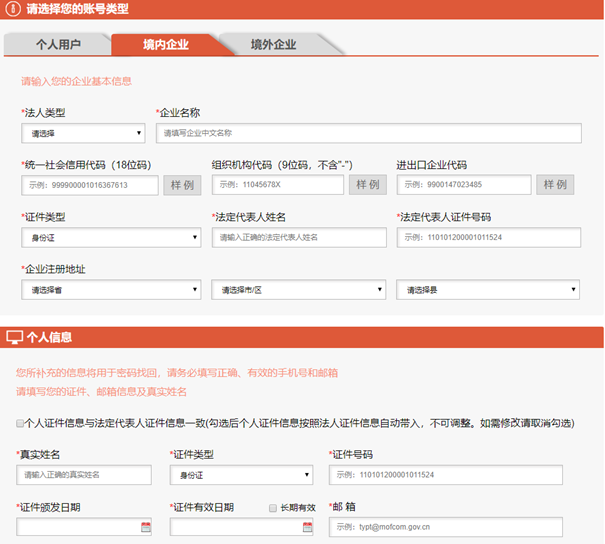The image size is (605, 544).
Task: Open the 法人类型 dropdown
Action: (84, 133)
